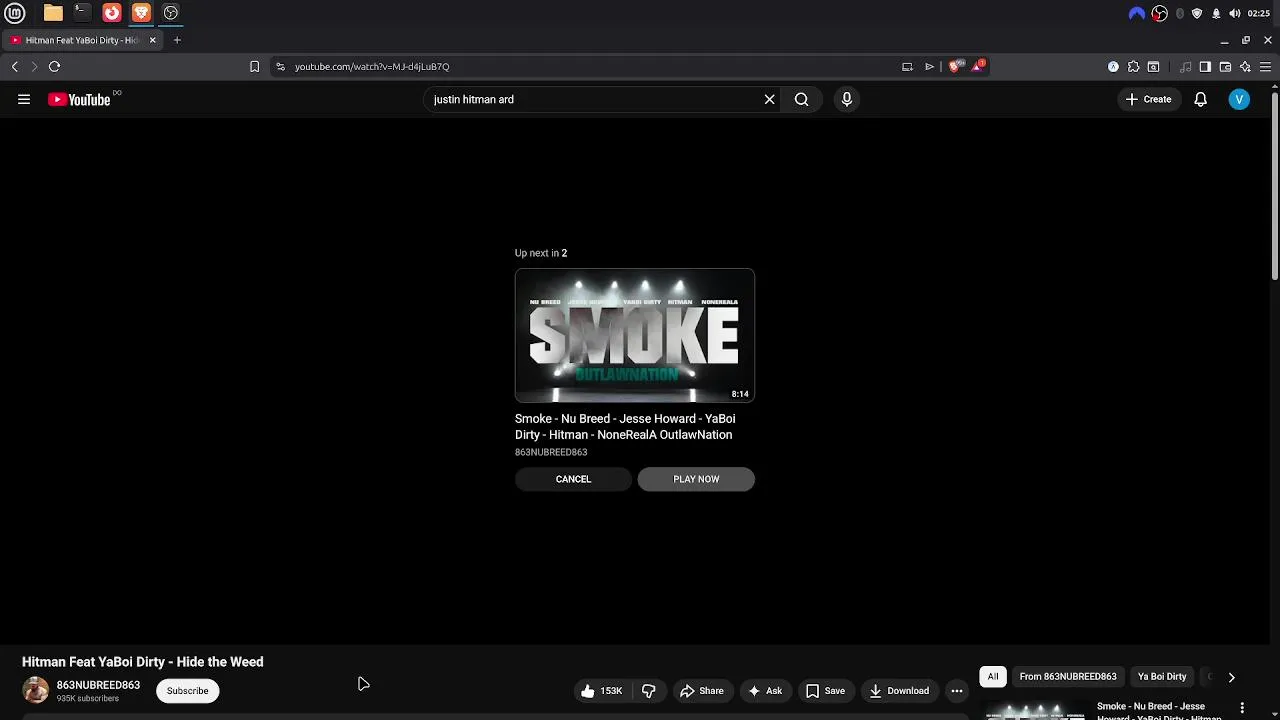The width and height of the screenshot is (1280, 720).
Task: Open the 02:25 clock calendar
Action: (x=1259, y=13)
